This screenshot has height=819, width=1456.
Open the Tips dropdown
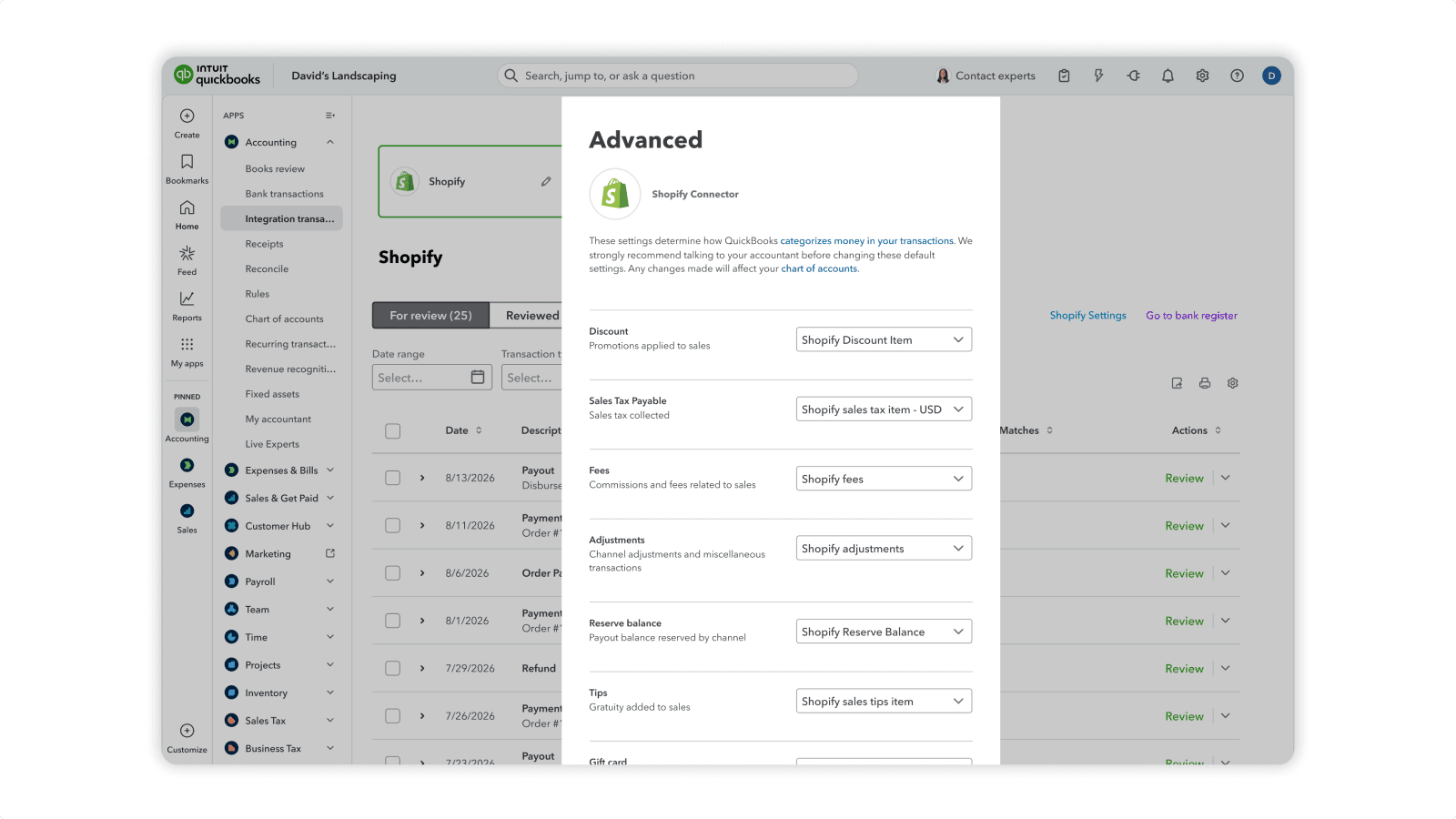pos(884,702)
